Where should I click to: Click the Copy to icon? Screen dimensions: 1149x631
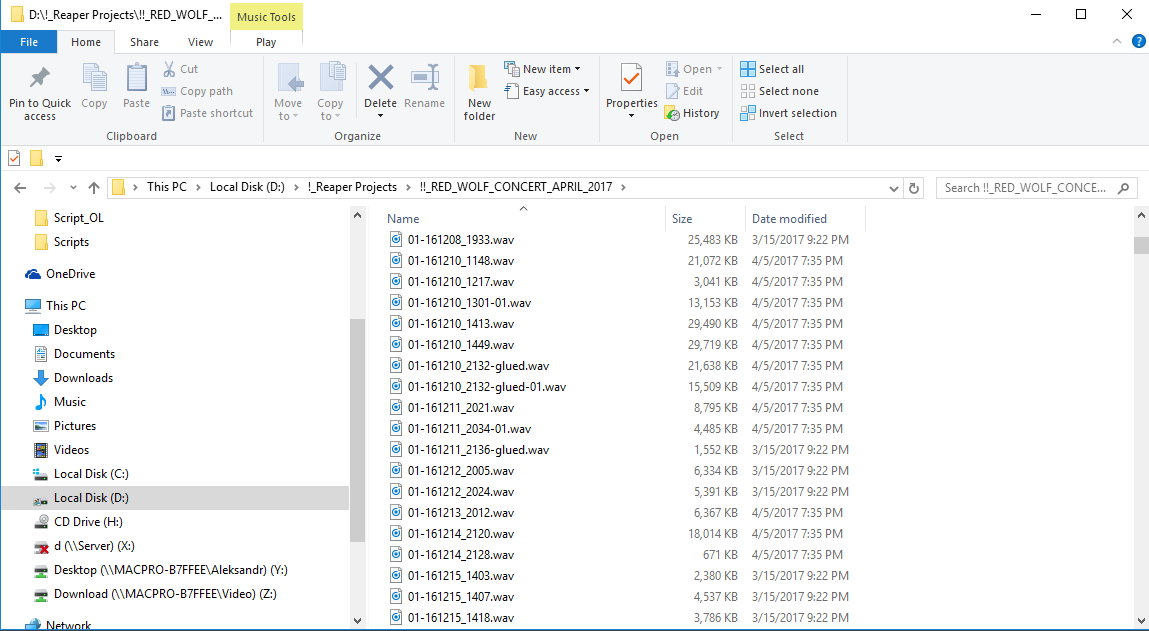pyautogui.click(x=331, y=78)
